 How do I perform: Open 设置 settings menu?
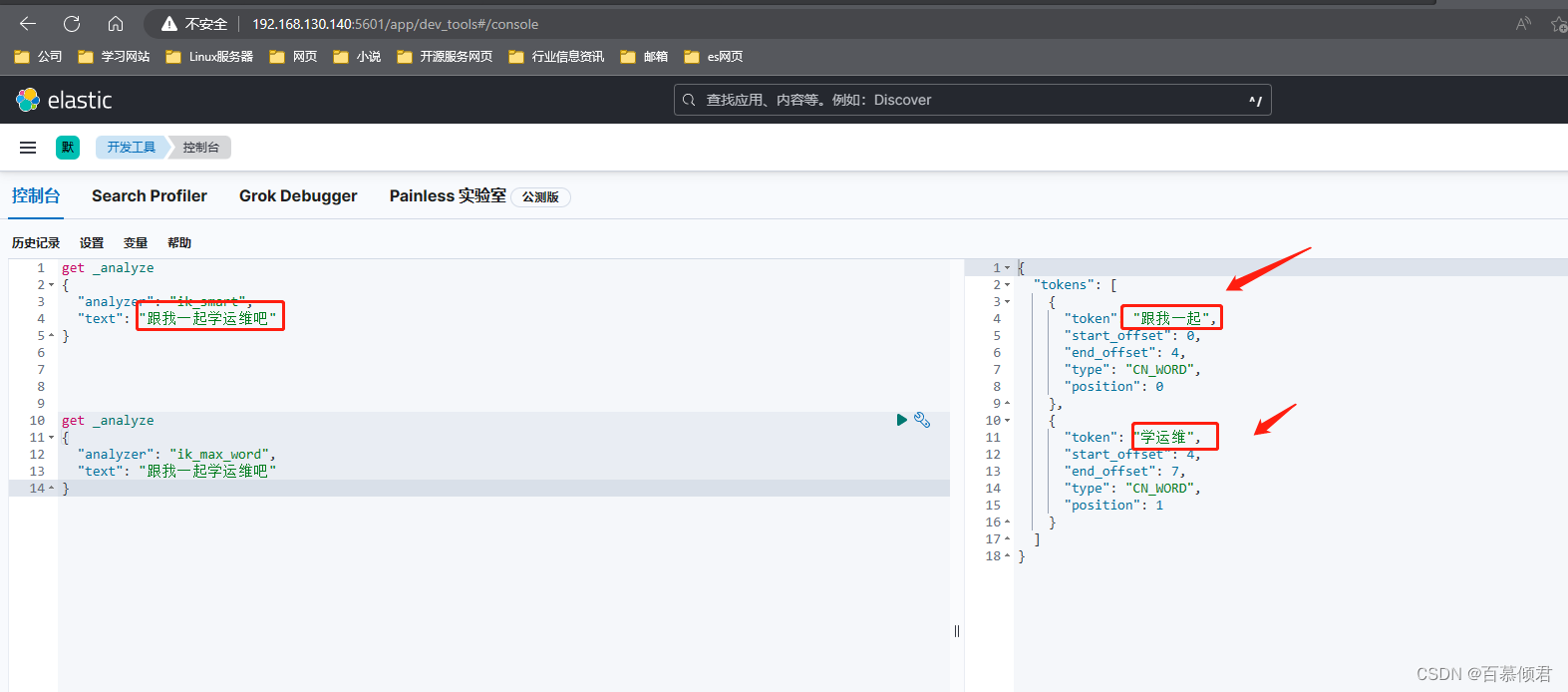(92, 243)
